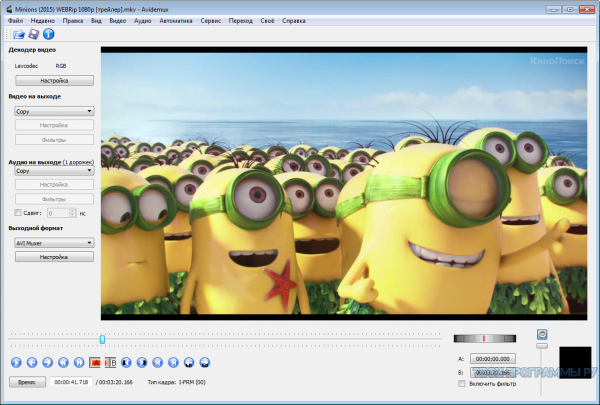Toggle the audio speaker icon

542,335
